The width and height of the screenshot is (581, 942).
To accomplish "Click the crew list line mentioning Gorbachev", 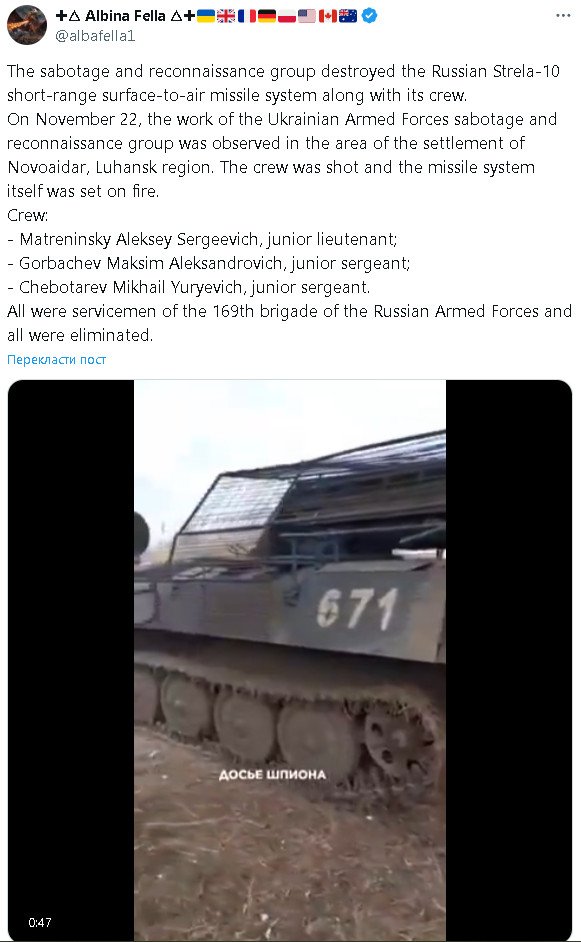I will pos(208,263).
